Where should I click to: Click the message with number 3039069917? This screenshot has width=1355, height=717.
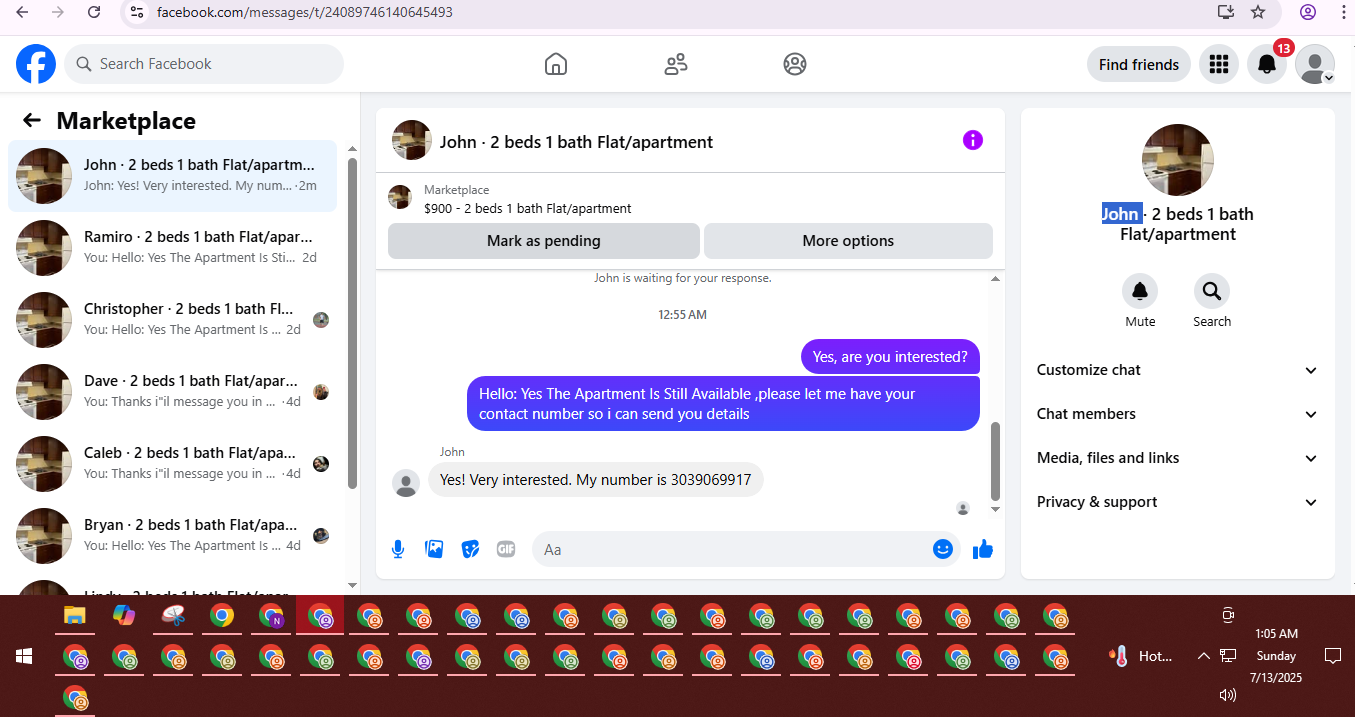coord(596,480)
